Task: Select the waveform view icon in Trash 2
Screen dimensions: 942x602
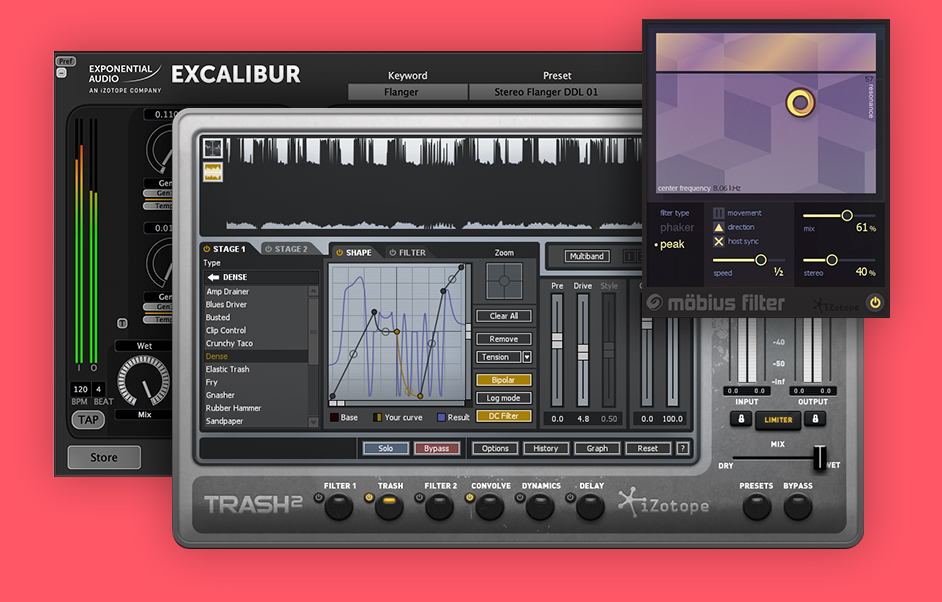Action: point(213,148)
